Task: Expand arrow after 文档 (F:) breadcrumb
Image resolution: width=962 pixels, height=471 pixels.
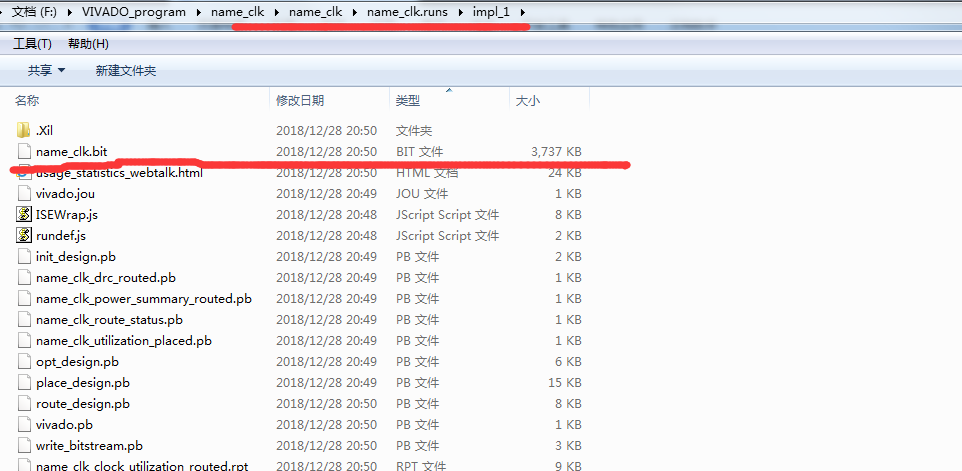Action: (x=69, y=12)
